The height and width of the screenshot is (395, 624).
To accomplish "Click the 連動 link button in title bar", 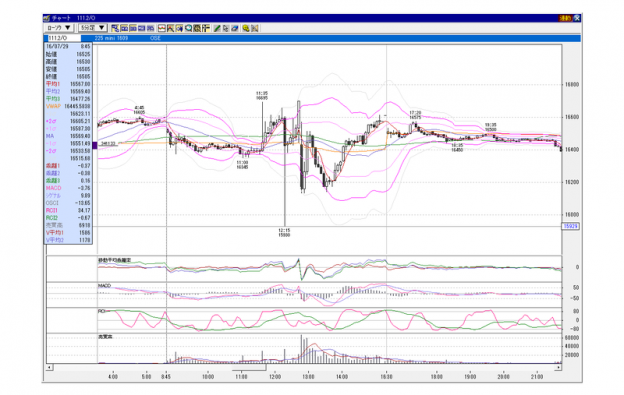I will click(565, 18).
